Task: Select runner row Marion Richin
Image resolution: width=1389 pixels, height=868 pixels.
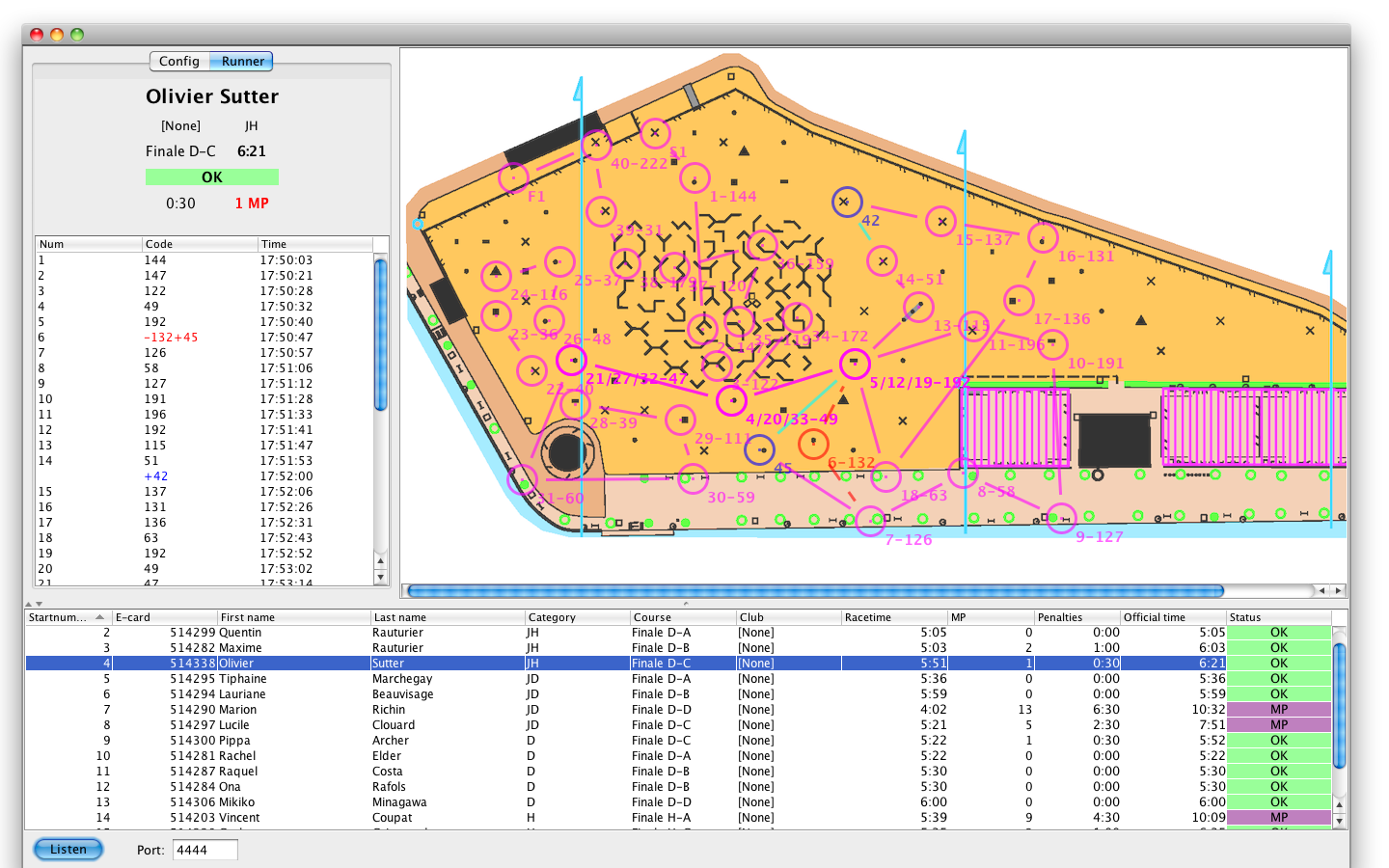Action: coord(678,710)
